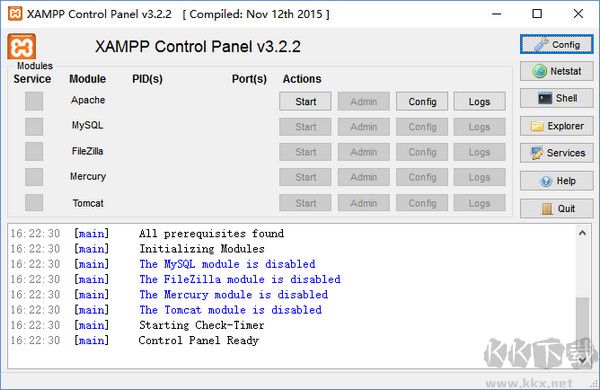The image size is (600, 390).
Task: Click the MySQL Logs button
Action: click(479, 127)
